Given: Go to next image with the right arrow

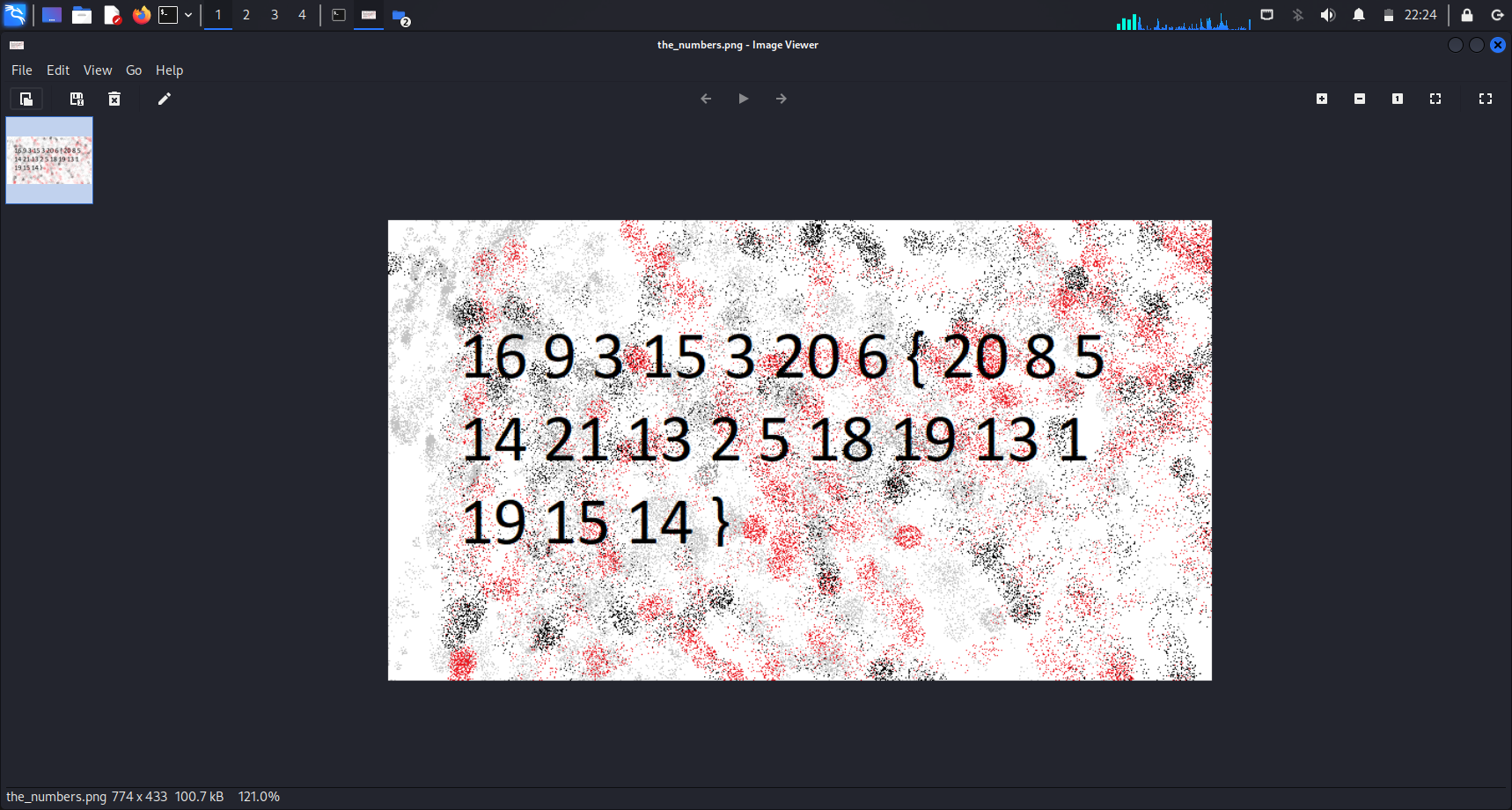Looking at the screenshot, I should (782, 99).
